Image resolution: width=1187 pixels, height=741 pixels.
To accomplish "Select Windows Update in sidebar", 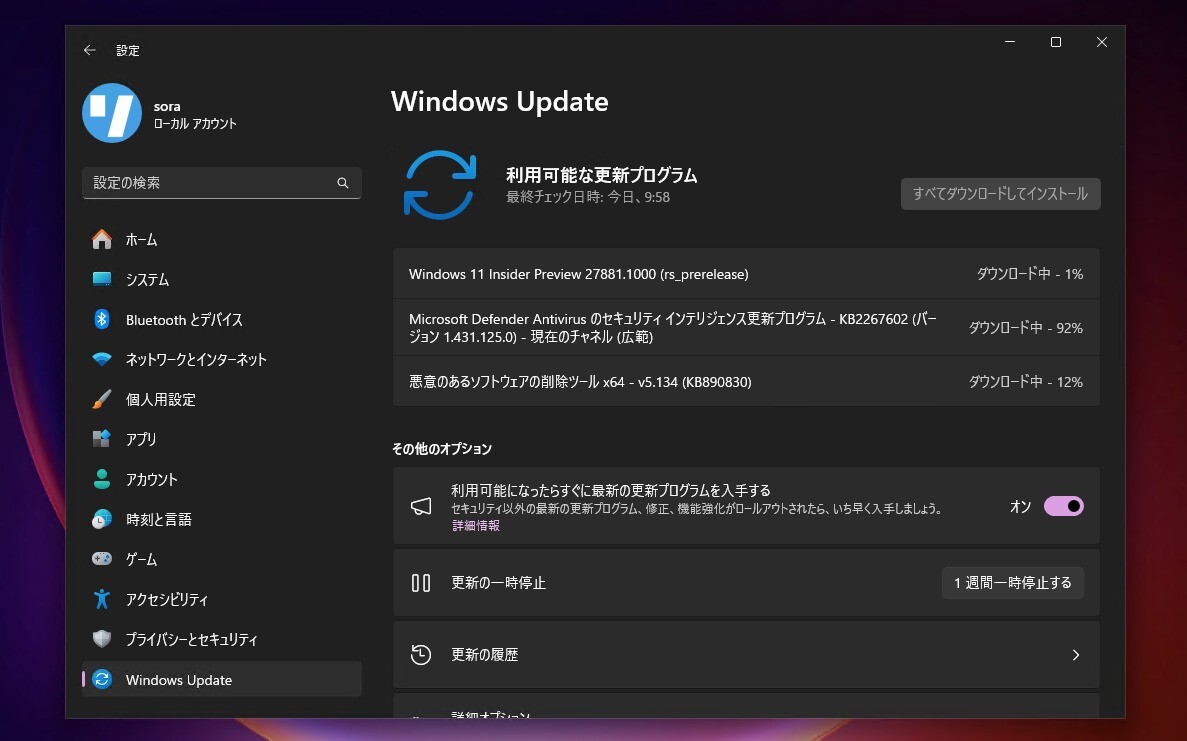I will pos(222,679).
